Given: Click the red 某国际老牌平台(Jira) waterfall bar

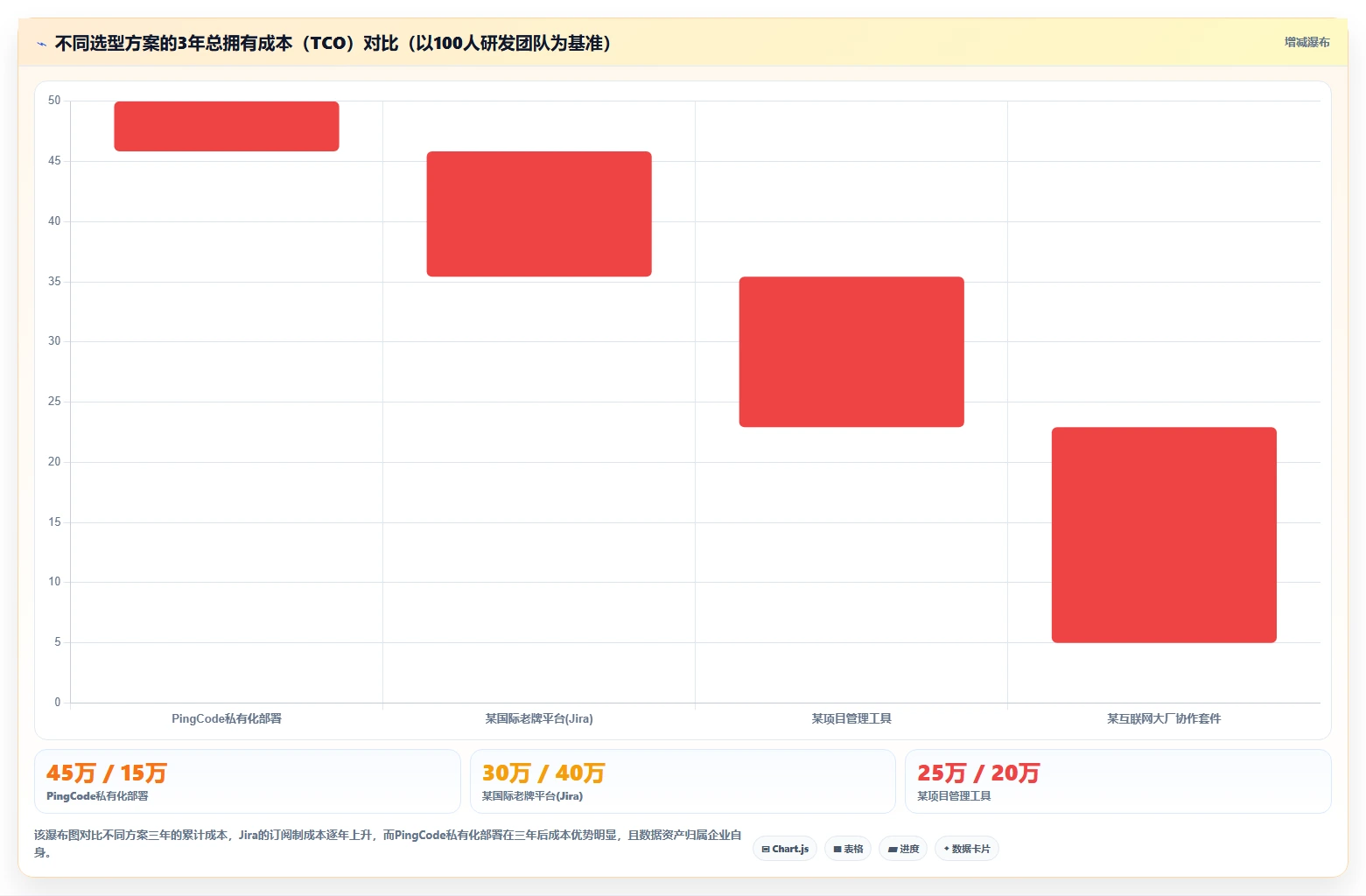Looking at the screenshot, I should 539,213.
